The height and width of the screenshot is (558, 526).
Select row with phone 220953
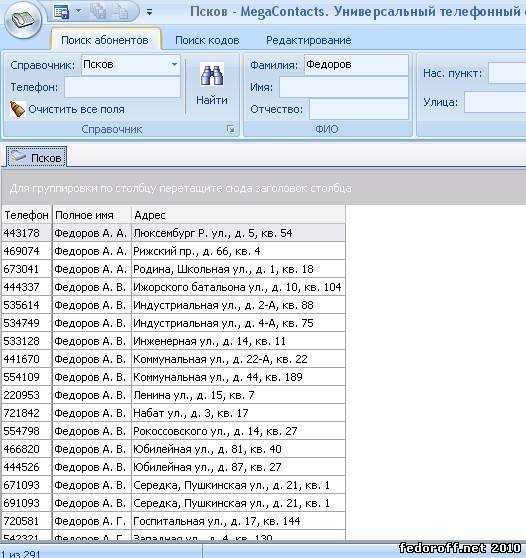coord(173,395)
